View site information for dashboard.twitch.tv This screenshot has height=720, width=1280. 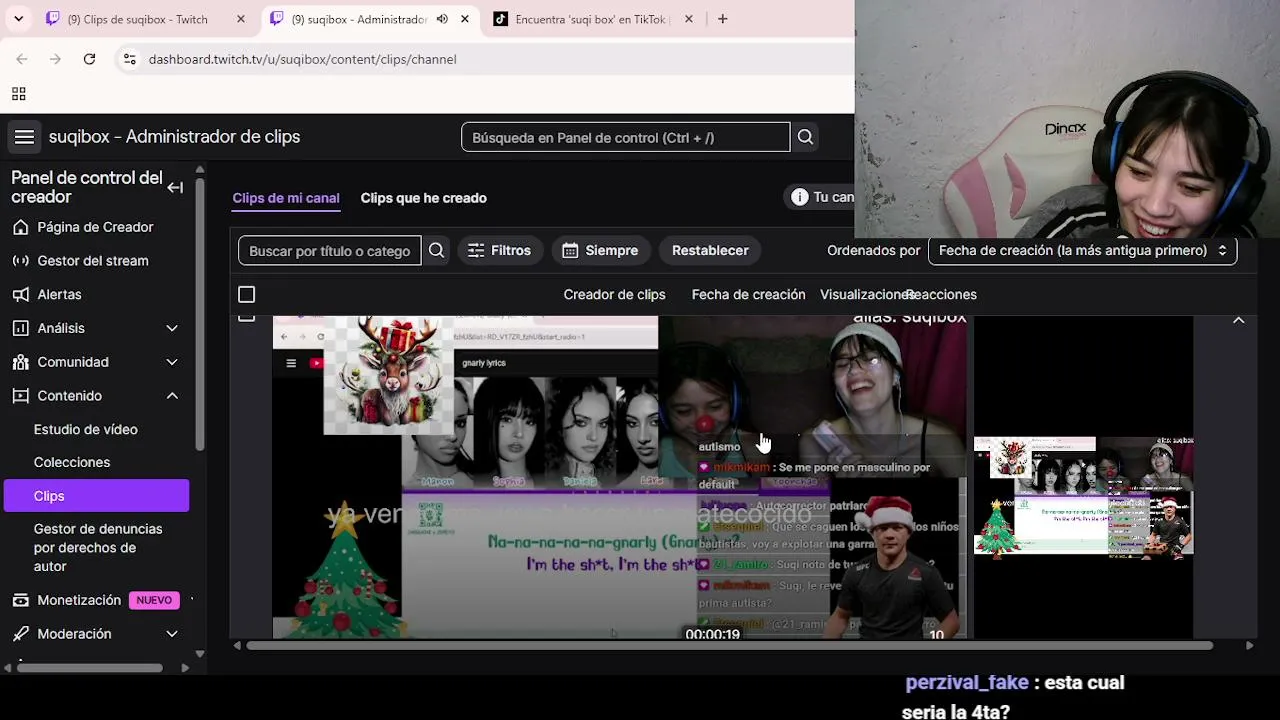(x=129, y=59)
